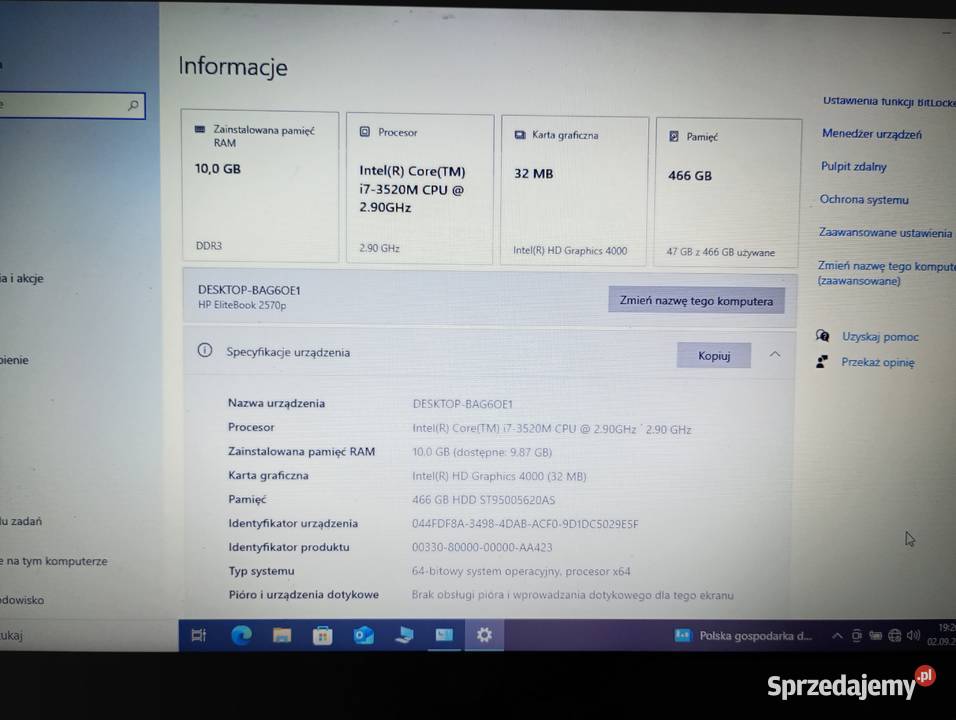Open Task View on the taskbar
The image size is (956, 720).
pyautogui.click(x=199, y=635)
